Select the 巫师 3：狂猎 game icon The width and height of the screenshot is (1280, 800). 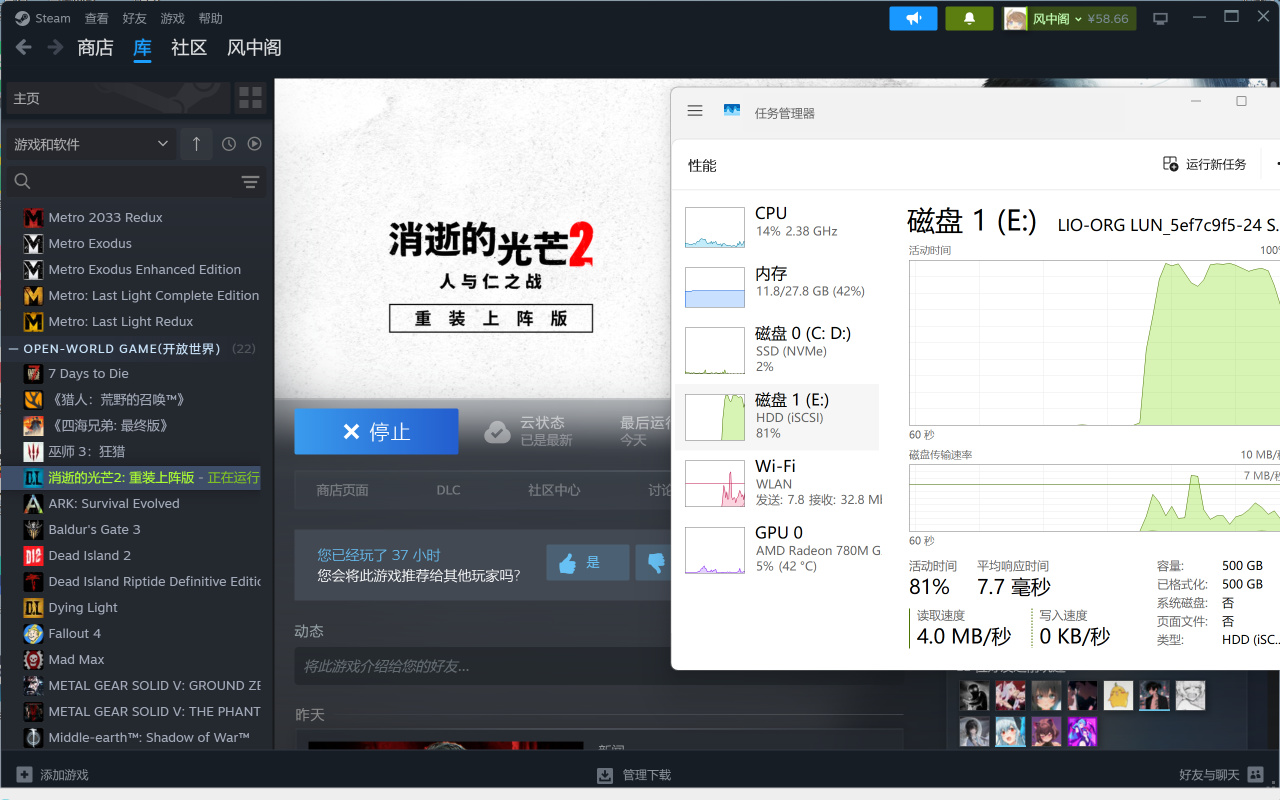click(33, 451)
